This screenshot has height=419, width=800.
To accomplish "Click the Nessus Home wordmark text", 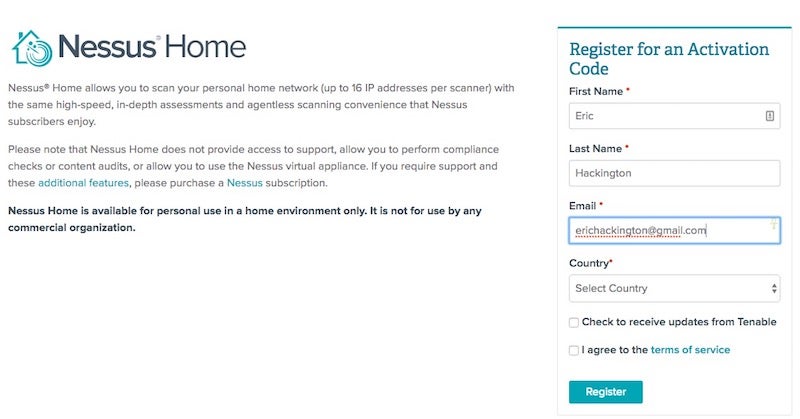I will (x=152, y=47).
